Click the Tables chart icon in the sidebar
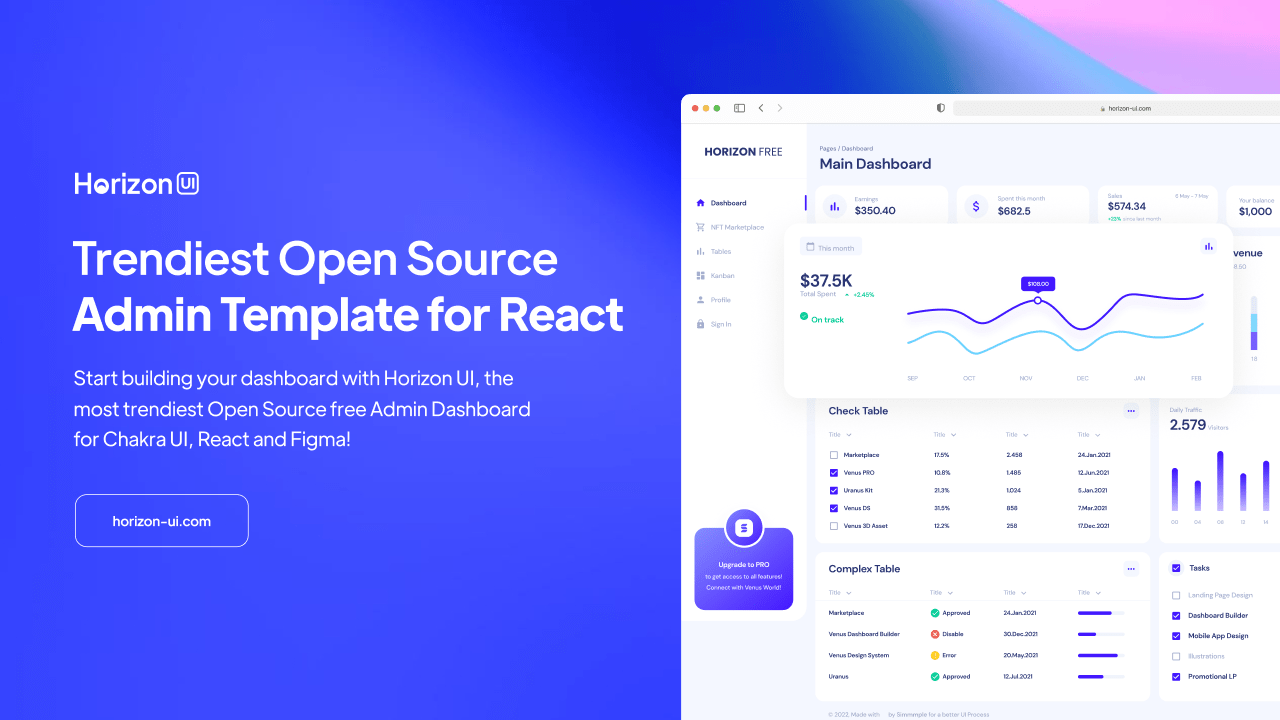The height and width of the screenshot is (720, 1280). coord(700,251)
